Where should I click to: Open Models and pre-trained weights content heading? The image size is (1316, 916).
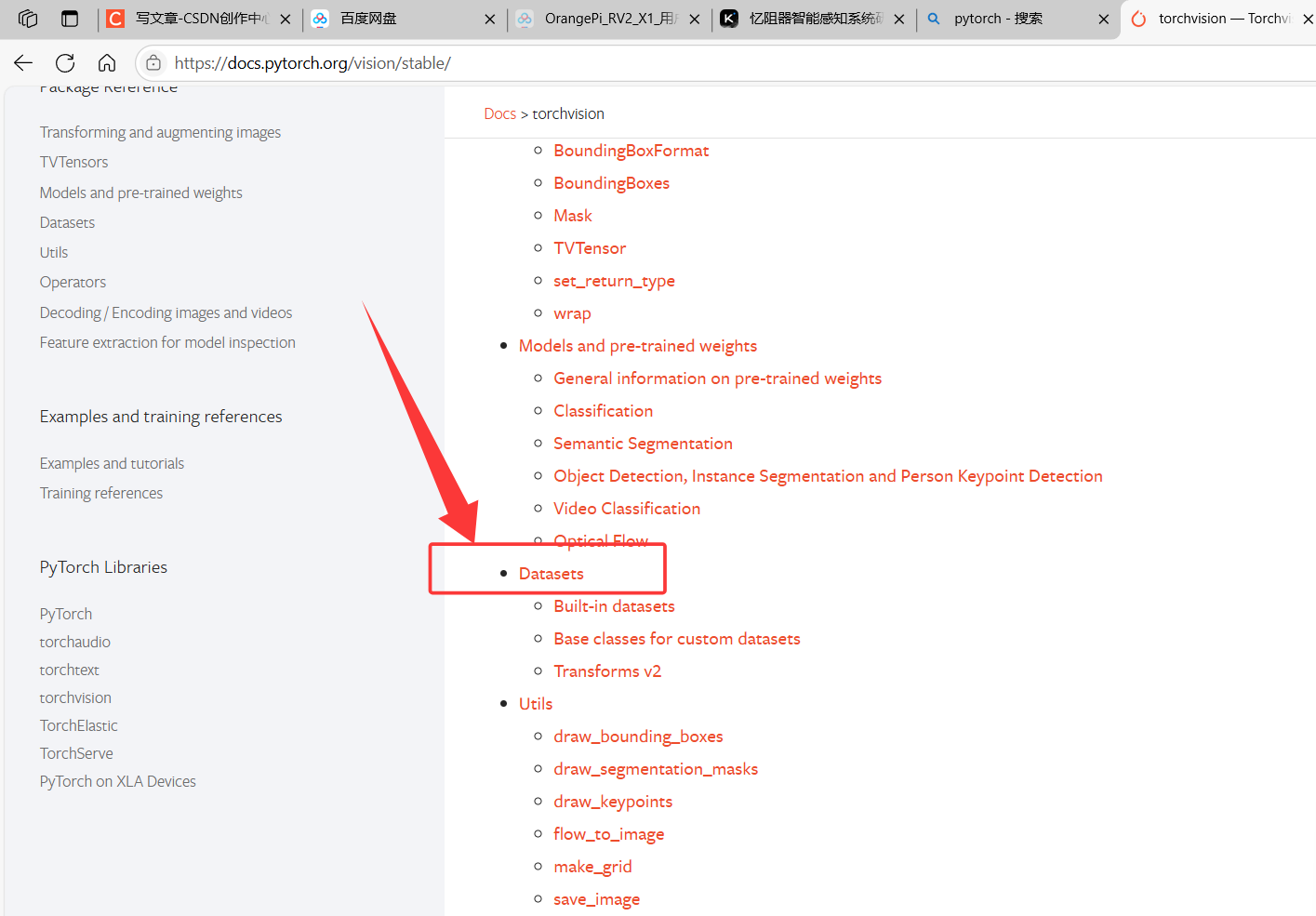[638, 346]
